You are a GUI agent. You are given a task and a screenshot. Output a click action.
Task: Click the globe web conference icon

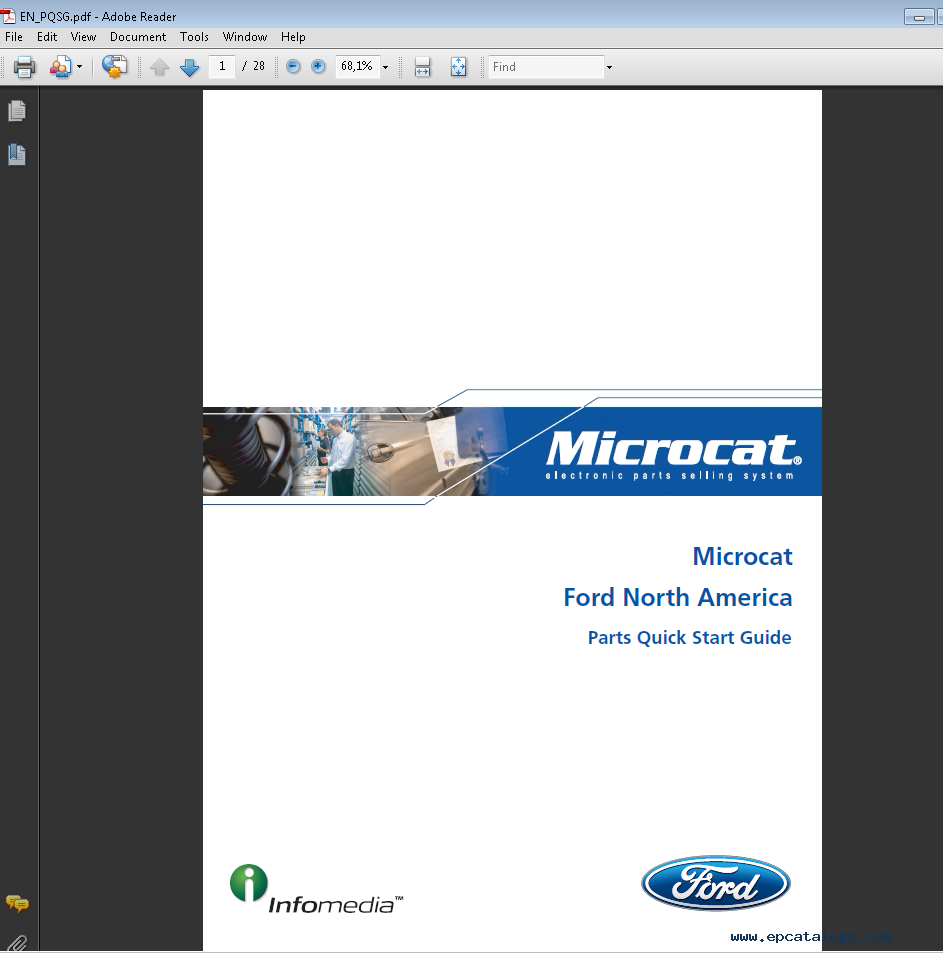[x=114, y=66]
